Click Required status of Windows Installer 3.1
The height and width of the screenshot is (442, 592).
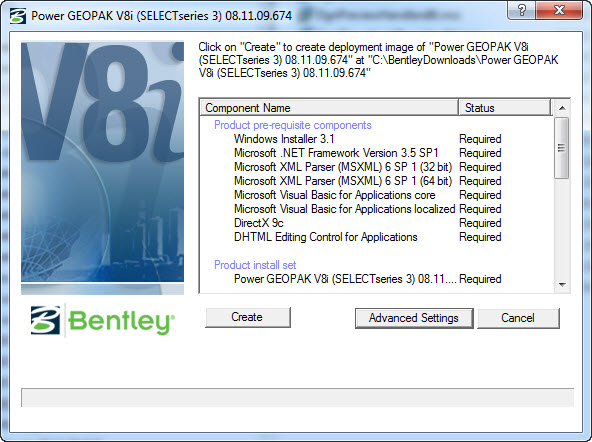480,139
